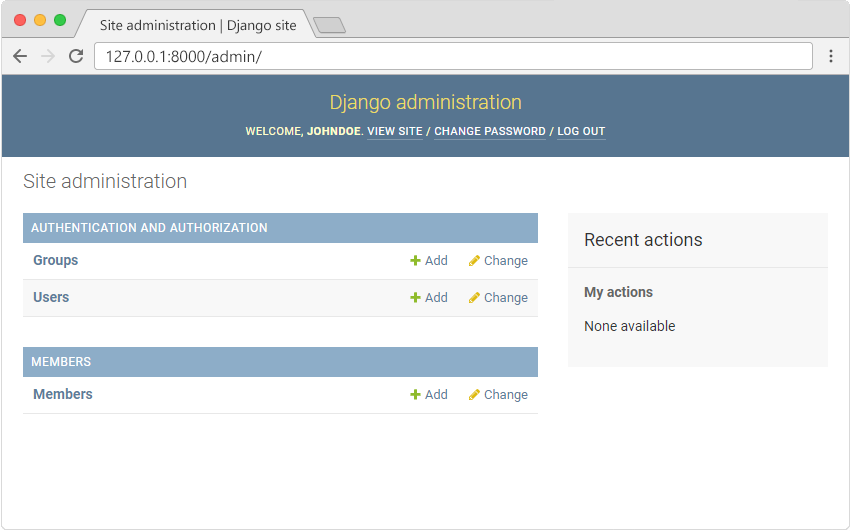Screen dimensions: 850x531
Task: Focus the browser address bar
Action: (x=450, y=56)
